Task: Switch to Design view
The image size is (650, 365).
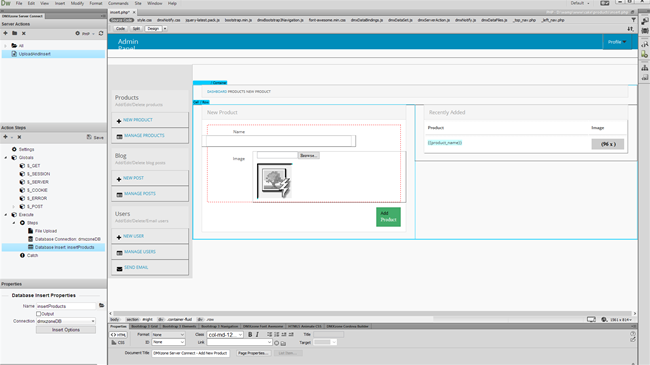Action: click(x=153, y=29)
